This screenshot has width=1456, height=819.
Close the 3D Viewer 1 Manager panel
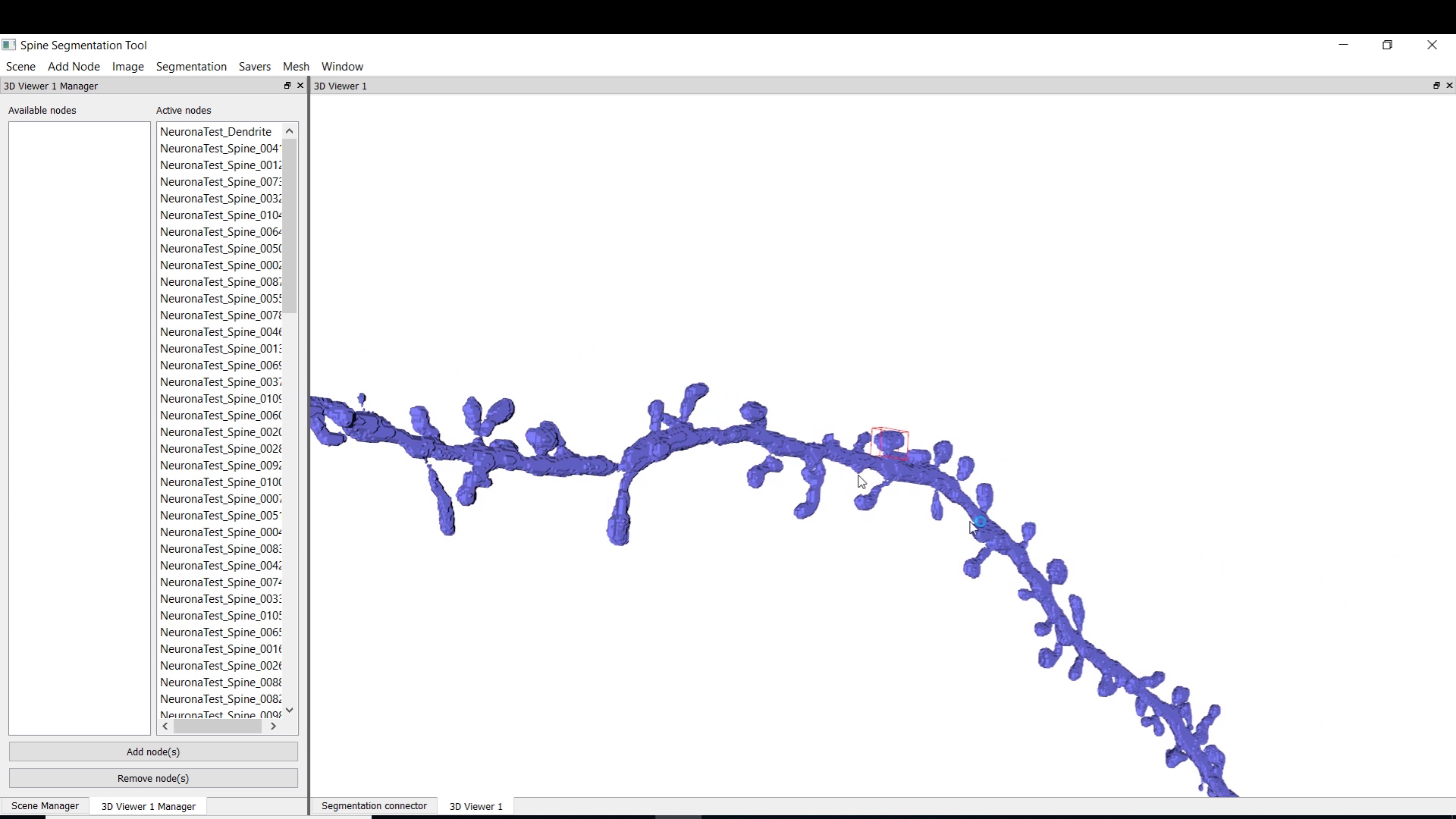pyautogui.click(x=300, y=86)
